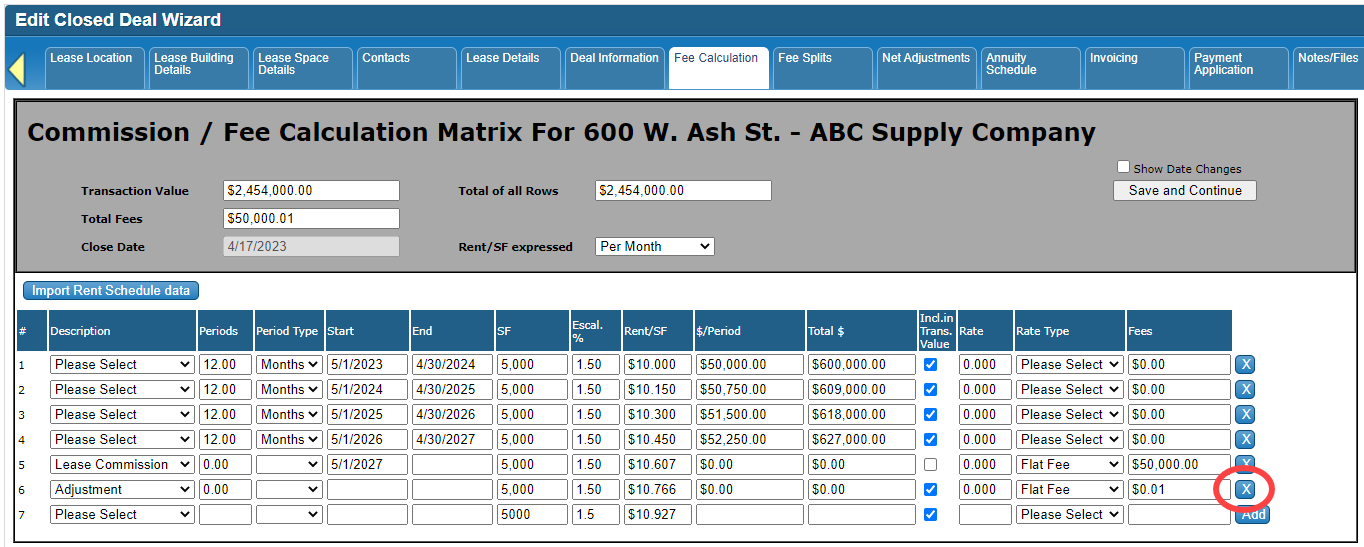Delete row 3 via its X button
This screenshot has height=547, width=1364.
point(1245,414)
